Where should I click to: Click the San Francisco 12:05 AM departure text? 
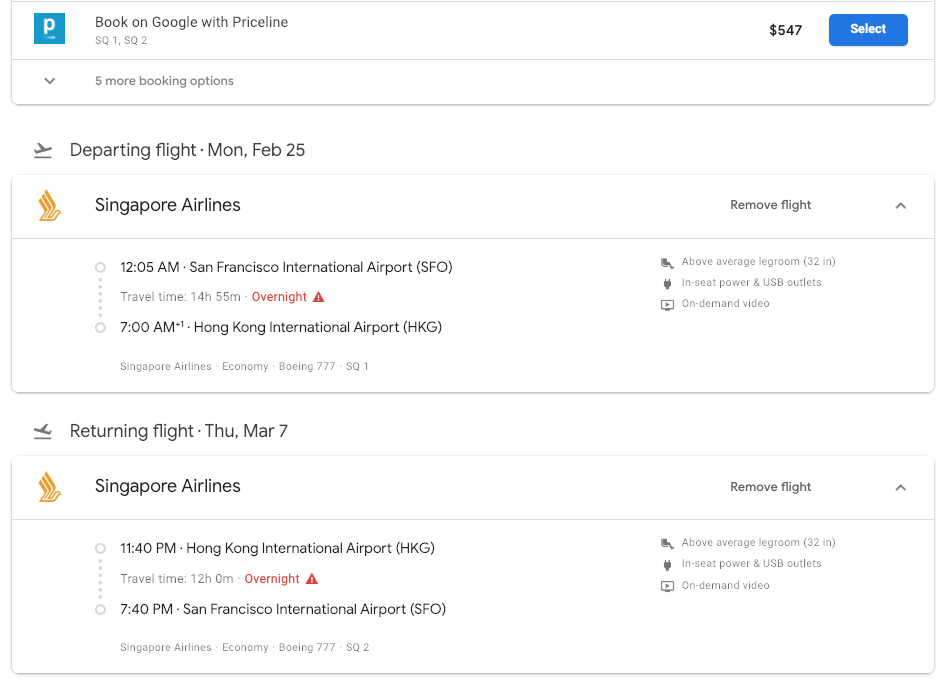point(286,267)
